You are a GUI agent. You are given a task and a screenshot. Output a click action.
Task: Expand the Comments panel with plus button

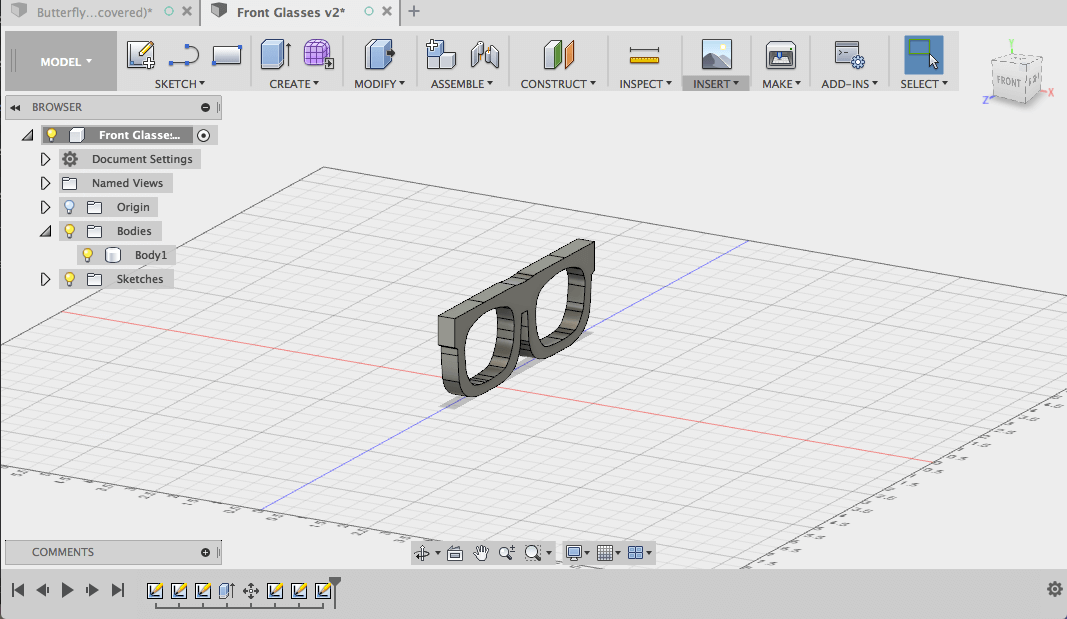pos(206,552)
